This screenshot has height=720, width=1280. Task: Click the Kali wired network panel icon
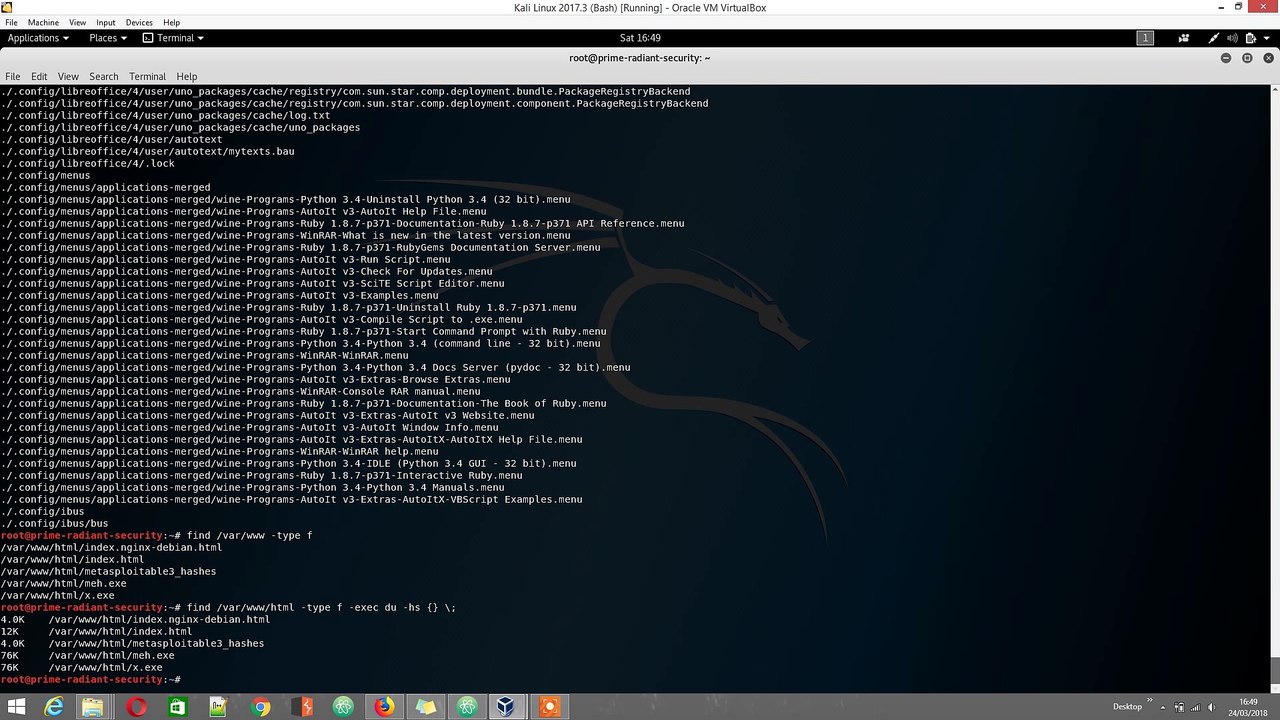(x=1214, y=38)
